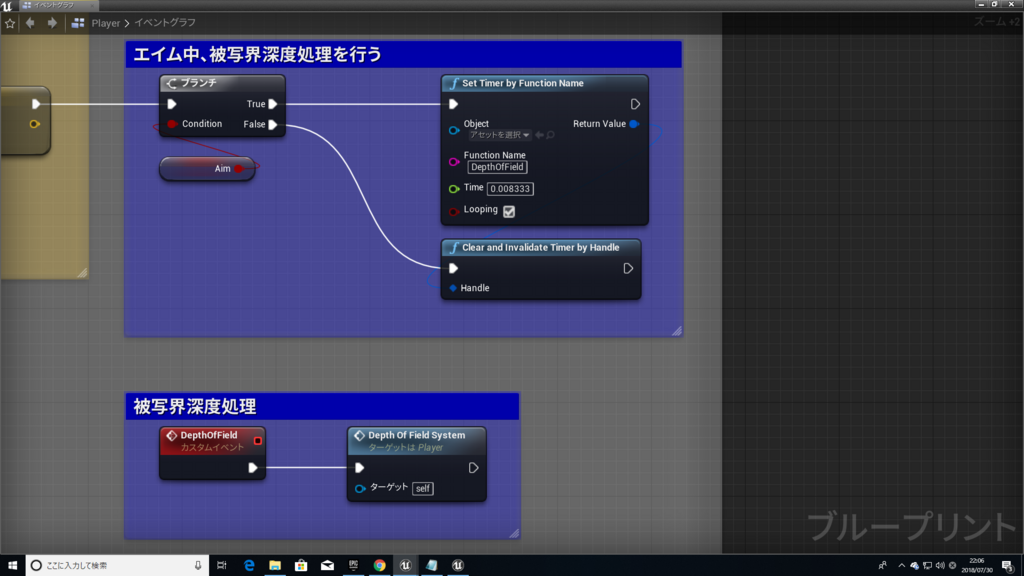Select the イベントグラフ tab
The width and height of the screenshot is (1024, 576).
click(54, 5)
